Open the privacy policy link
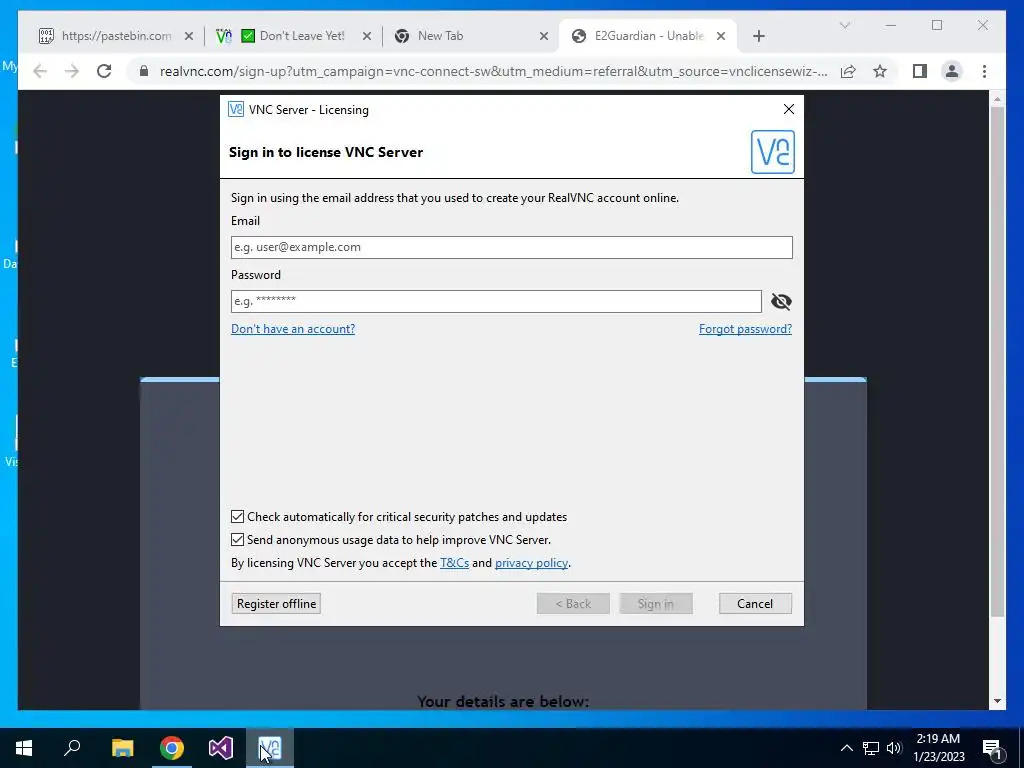Screen dimensions: 1024x768 531,562
